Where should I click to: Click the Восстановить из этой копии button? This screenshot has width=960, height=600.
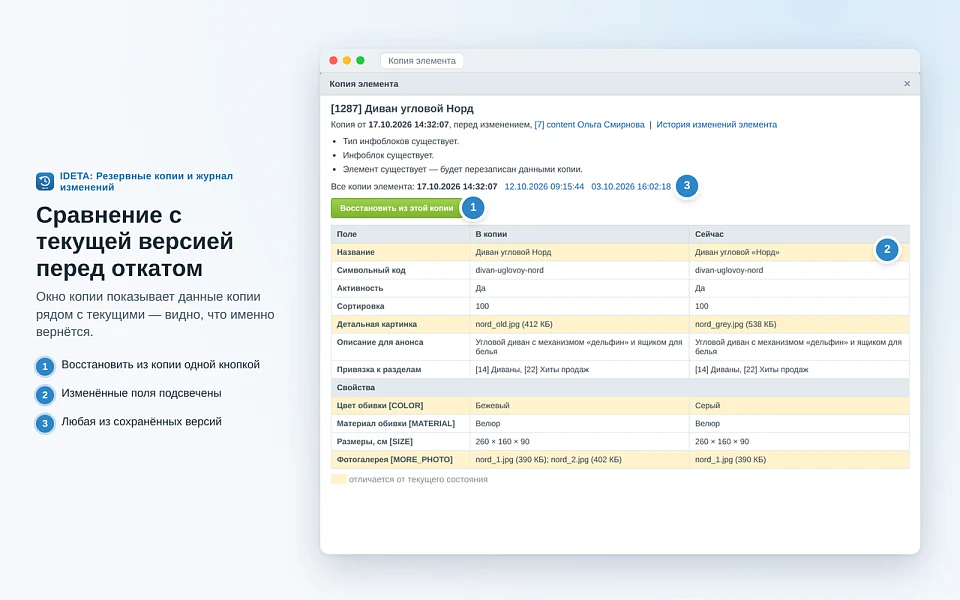[397, 208]
